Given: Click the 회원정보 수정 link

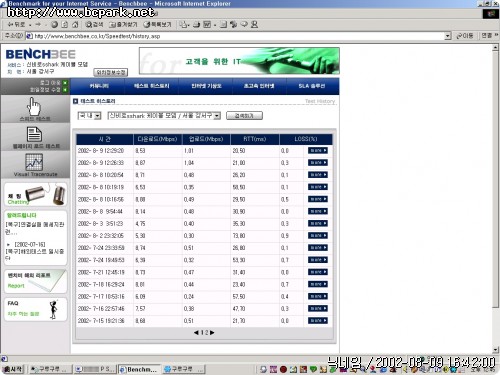Looking at the screenshot, I should [45, 89].
